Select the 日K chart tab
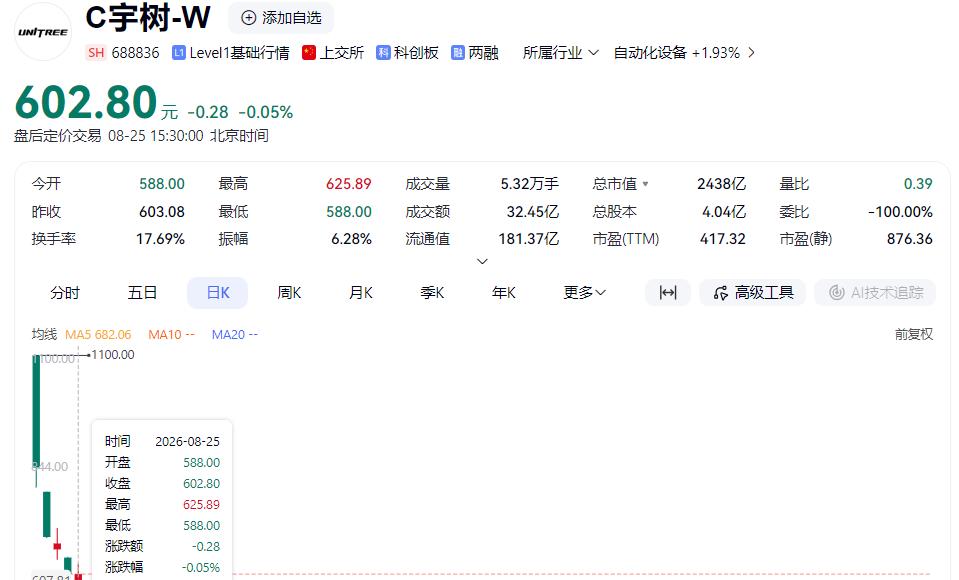The image size is (959, 580). click(218, 292)
